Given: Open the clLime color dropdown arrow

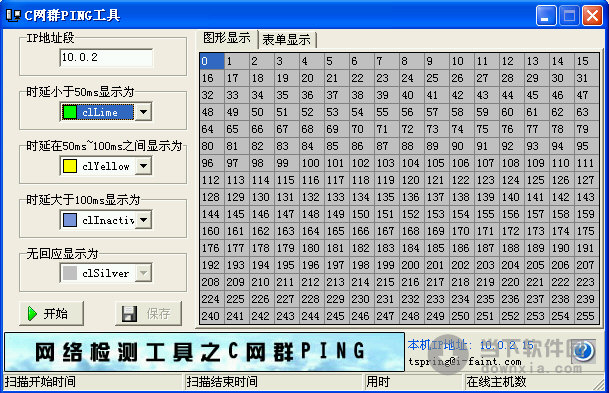Looking at the screenshot, I should pos(143,112).
